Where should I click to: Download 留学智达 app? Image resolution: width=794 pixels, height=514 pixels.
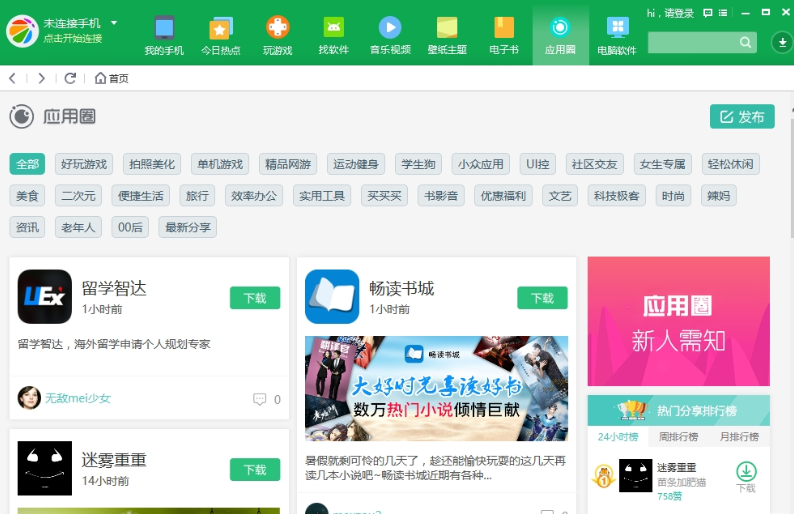255,298
